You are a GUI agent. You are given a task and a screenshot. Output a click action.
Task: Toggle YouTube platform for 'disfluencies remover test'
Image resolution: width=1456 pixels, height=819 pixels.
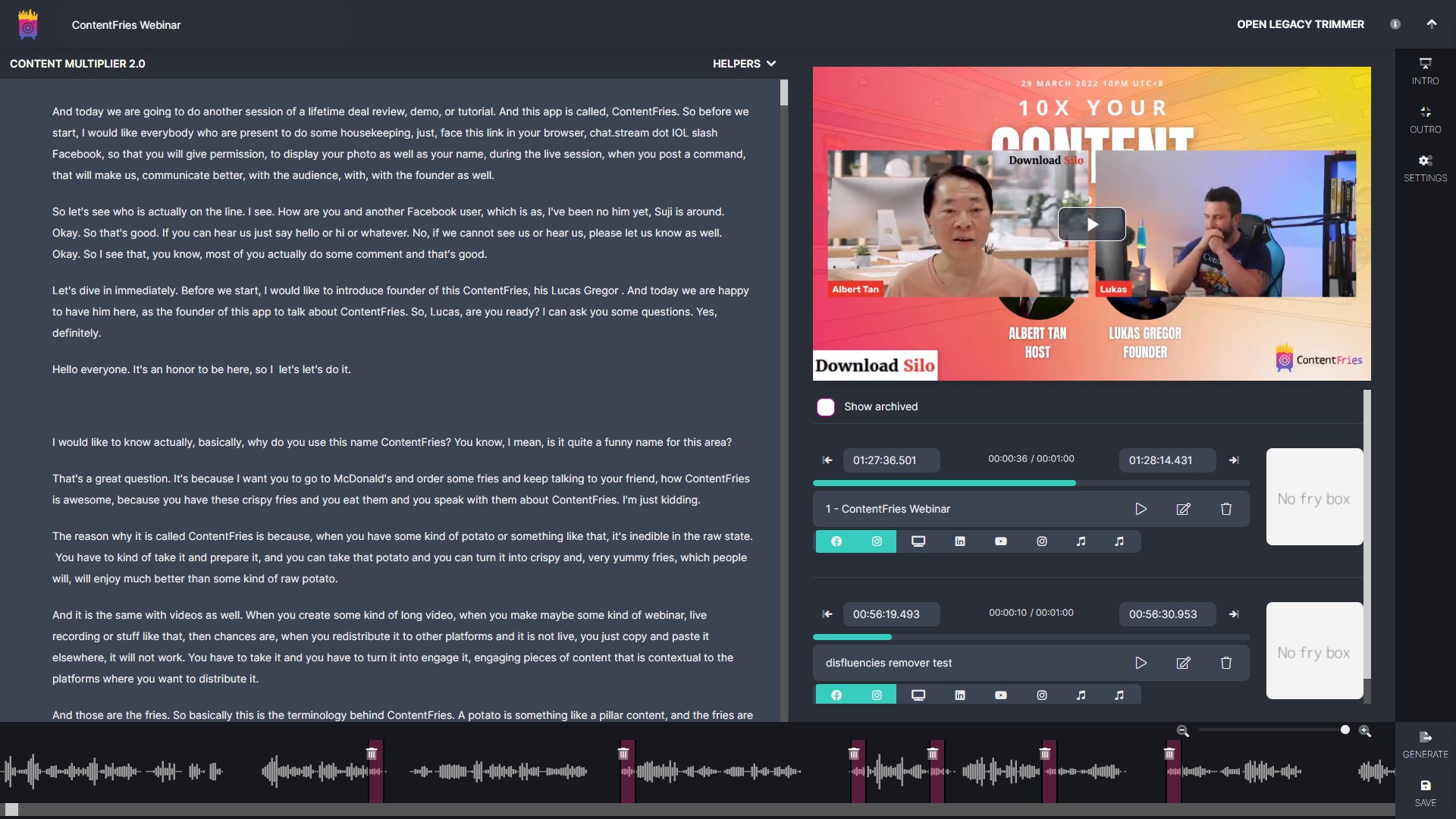(x=1001, y=694)
